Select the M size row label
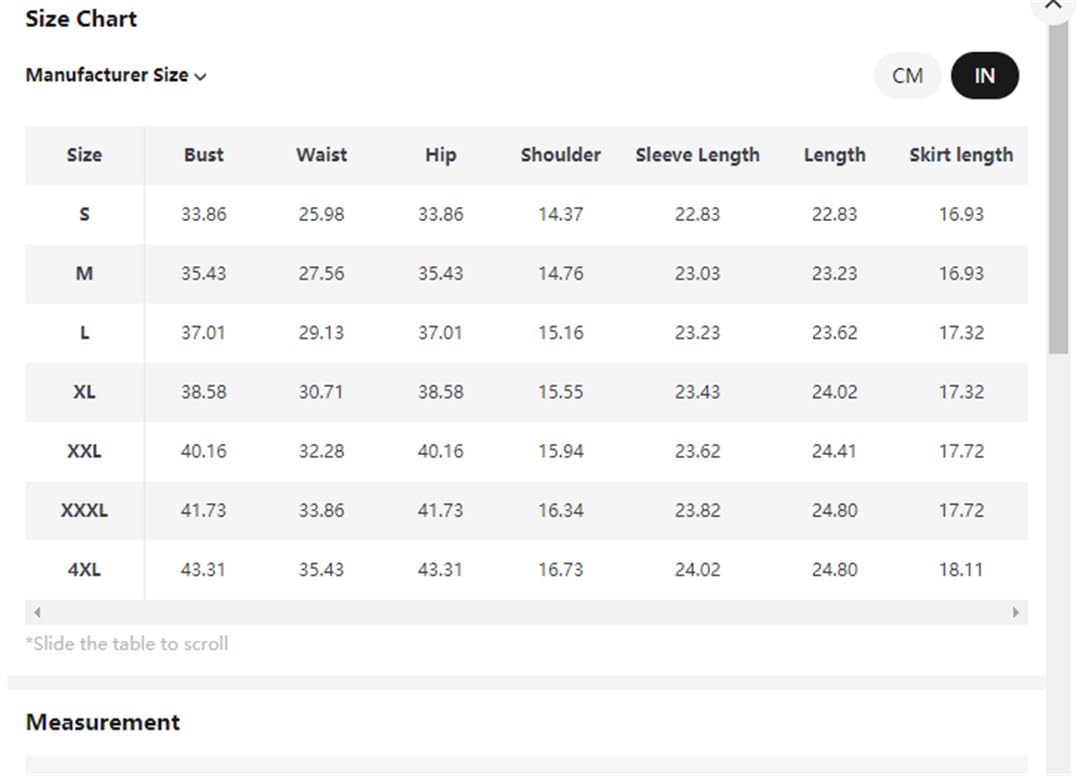Screen dimensions: 1080x776 click(x=84, y=273)
